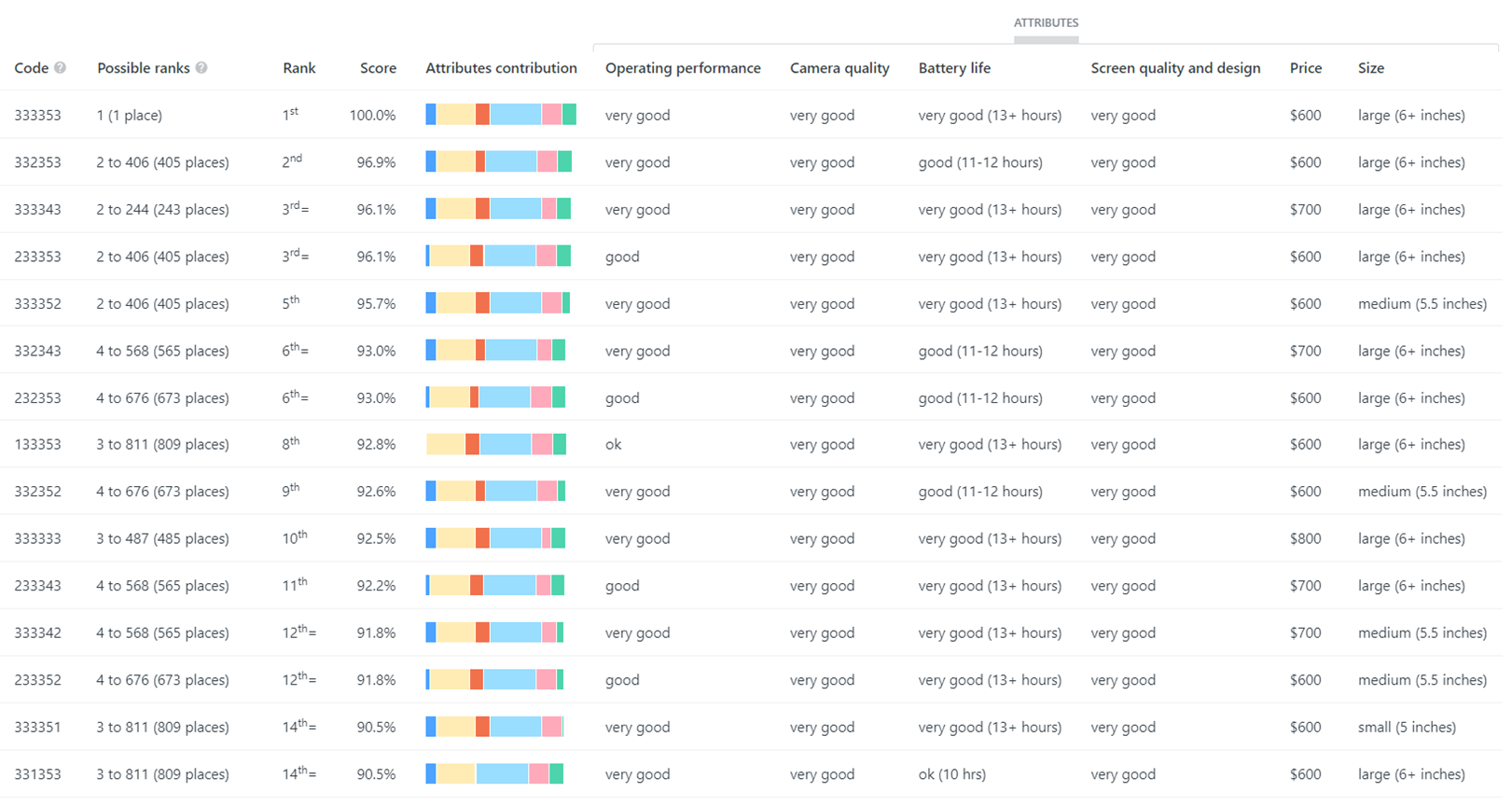
Task: Click the 'small (5 inches)' size cell
Action: (1407, 728)
